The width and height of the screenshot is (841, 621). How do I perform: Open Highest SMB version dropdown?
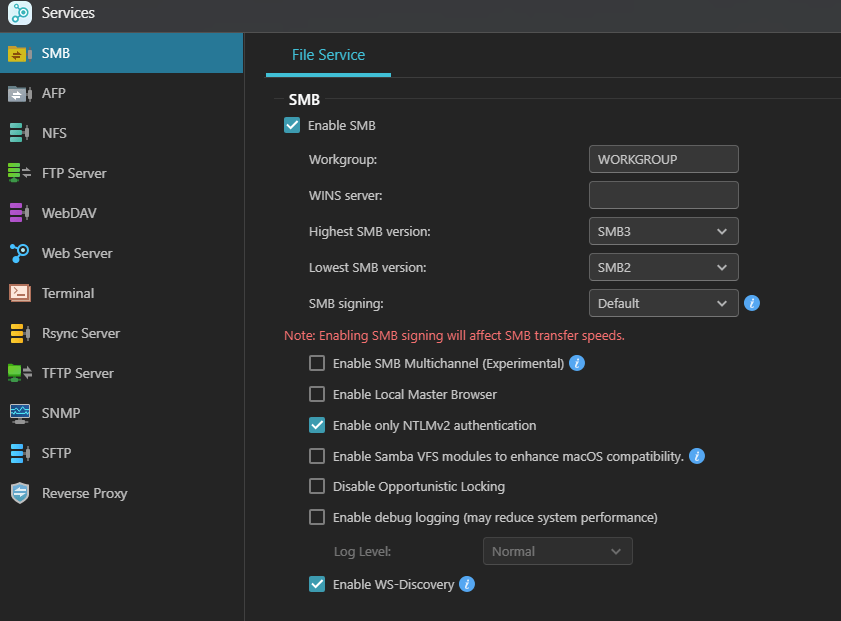(x=663, y=231)
